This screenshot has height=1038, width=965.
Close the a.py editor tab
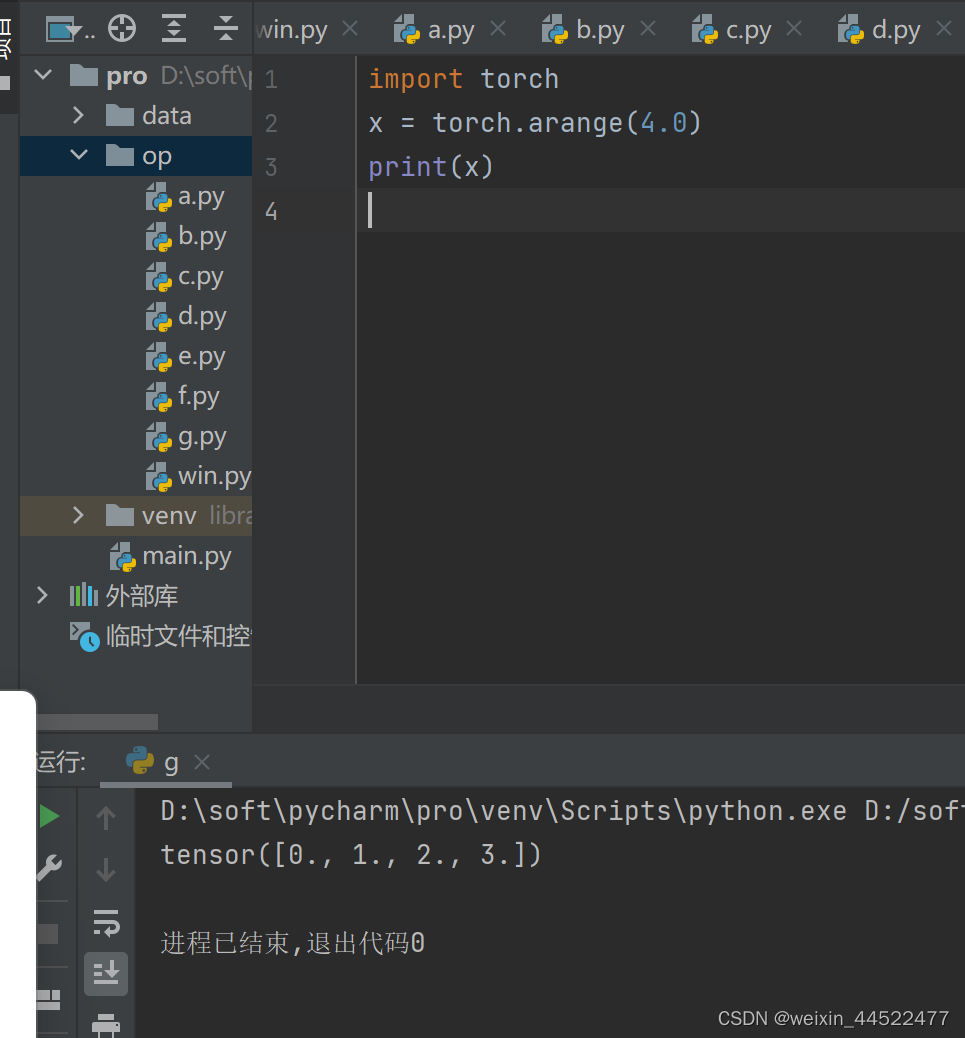click(x=498, y=28)
